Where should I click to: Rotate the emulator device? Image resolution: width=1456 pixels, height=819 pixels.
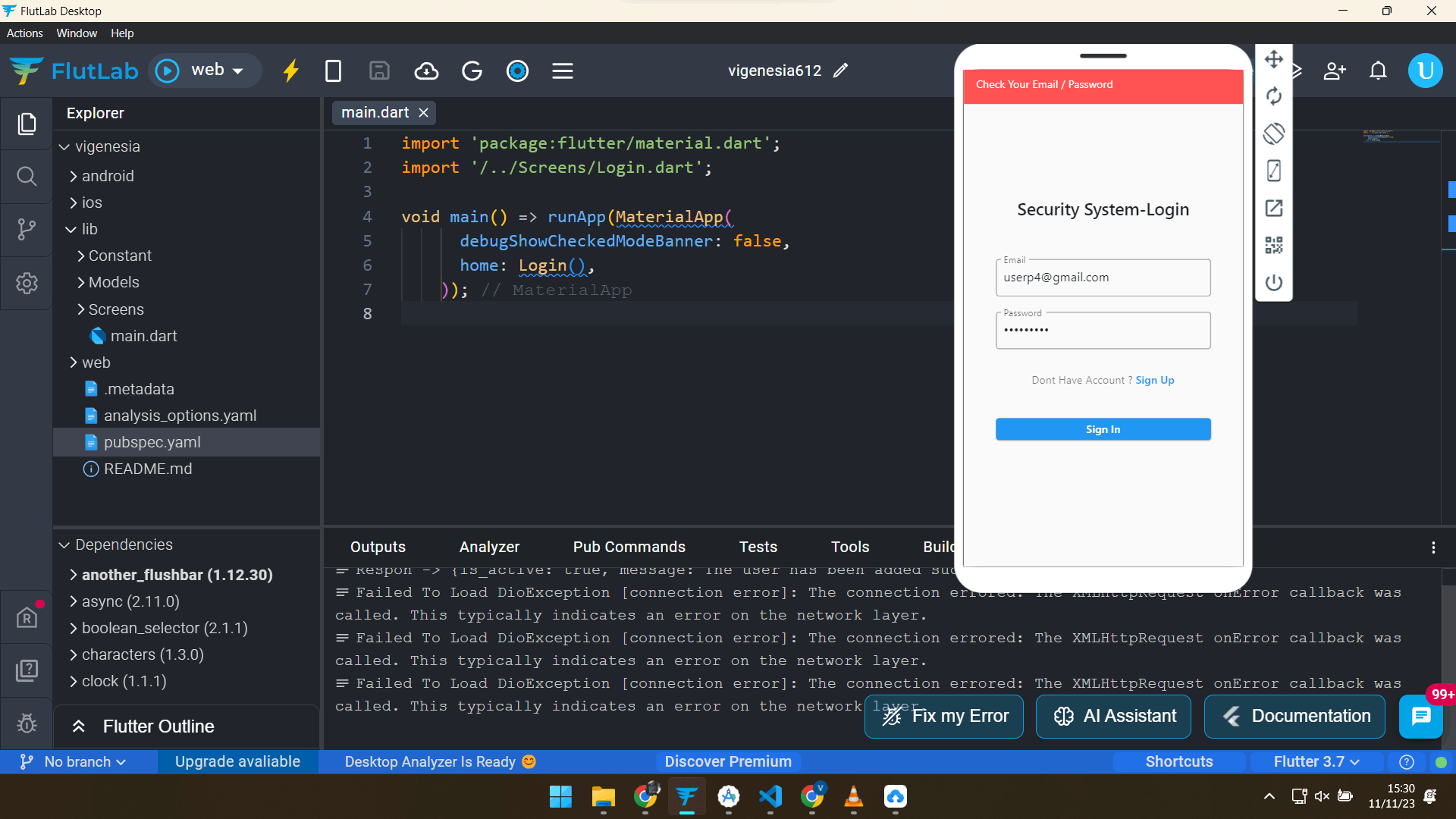tap(1274, 133)
